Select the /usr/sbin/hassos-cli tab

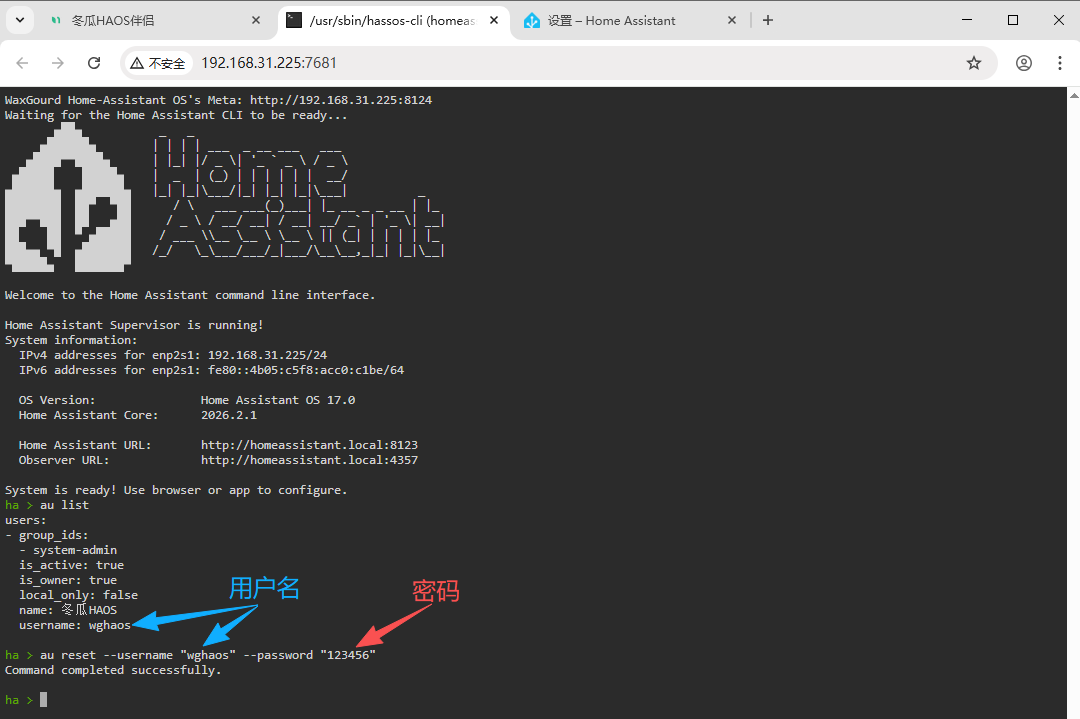(x=393, y=21)
